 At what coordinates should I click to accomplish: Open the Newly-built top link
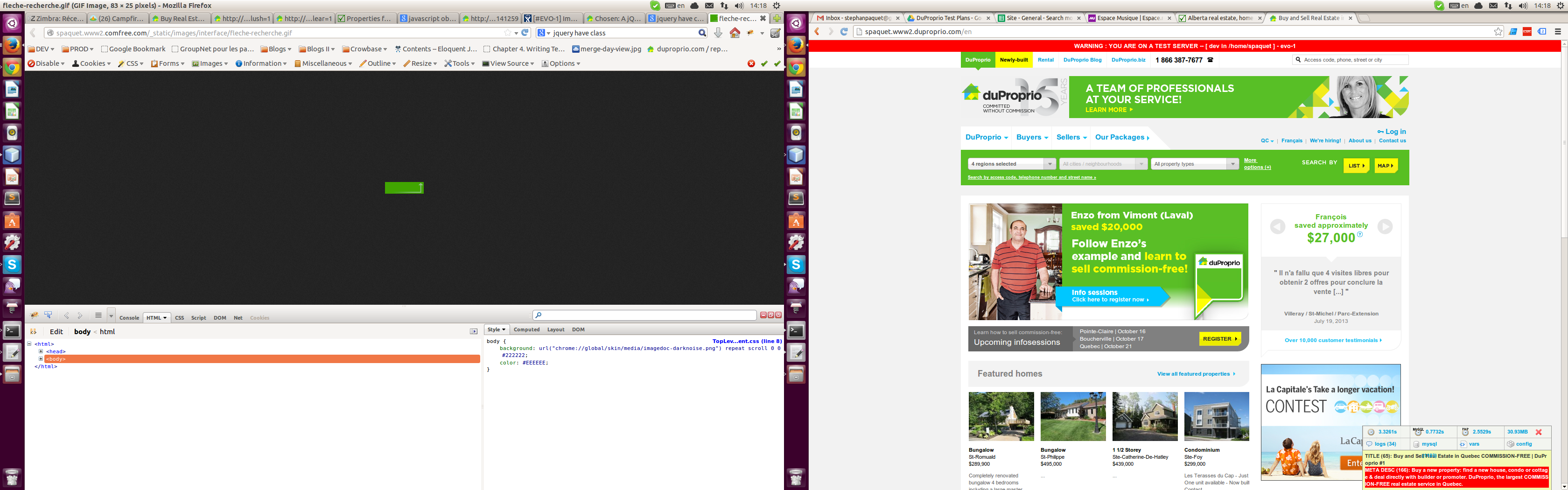[x=1014, y=60]
